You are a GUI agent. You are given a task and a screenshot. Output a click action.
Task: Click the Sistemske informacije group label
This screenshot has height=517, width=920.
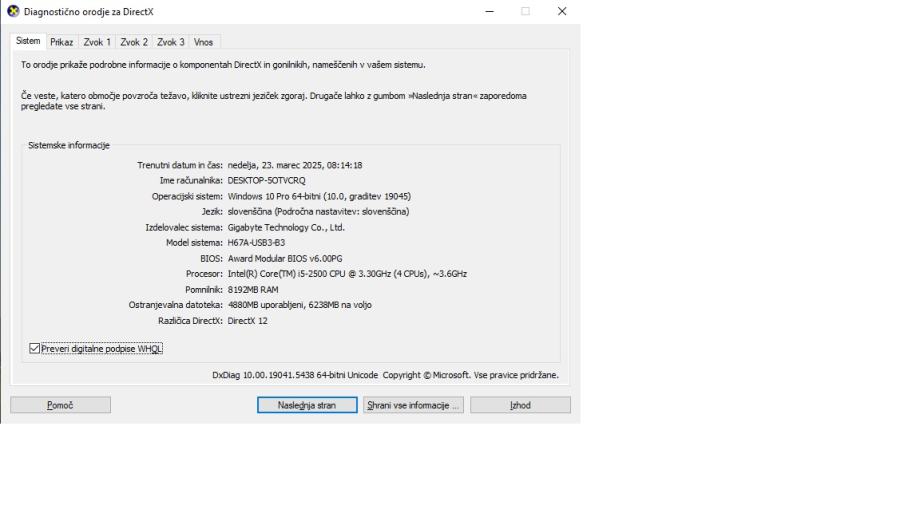click(x=69, y=146)
